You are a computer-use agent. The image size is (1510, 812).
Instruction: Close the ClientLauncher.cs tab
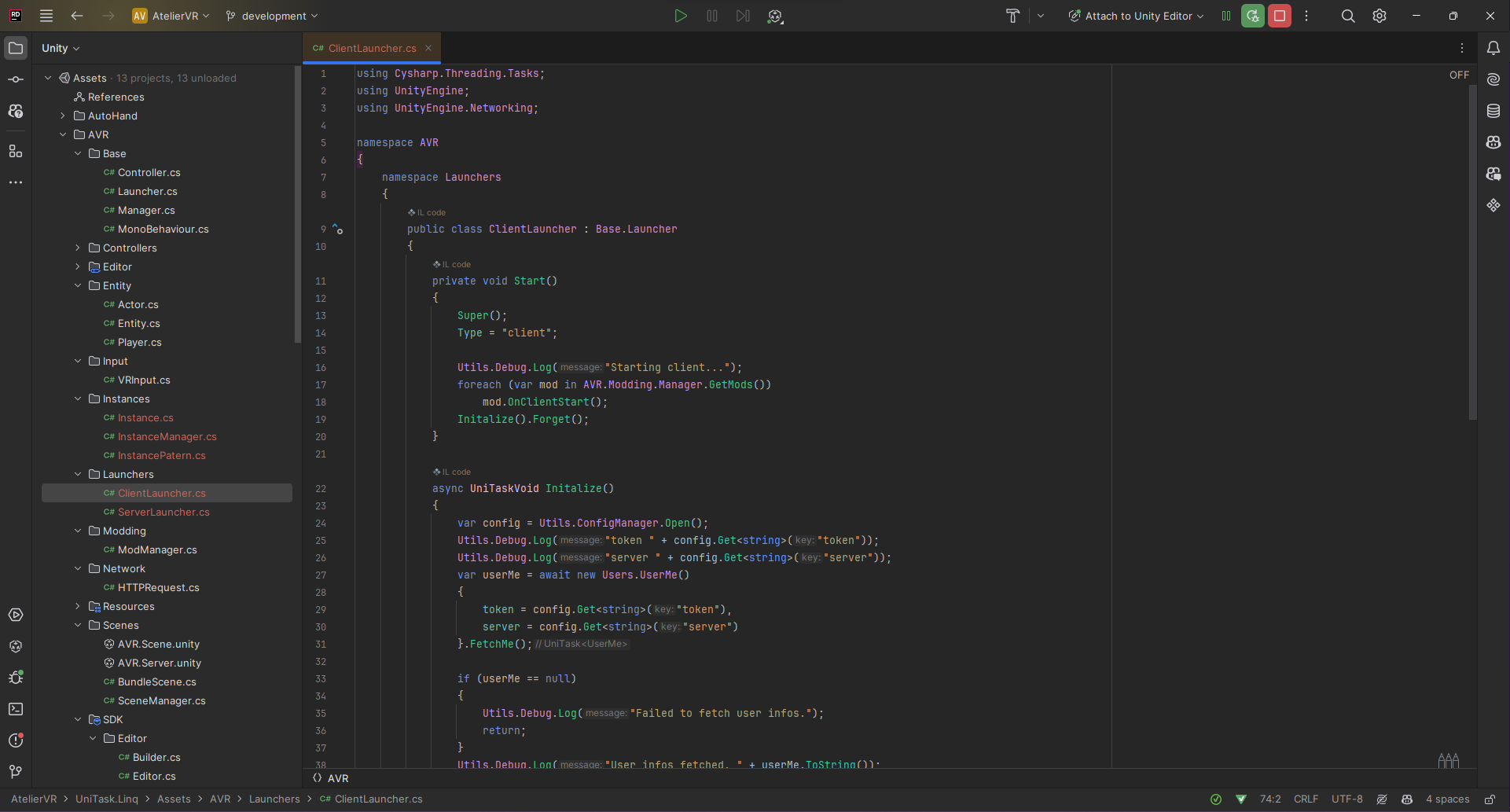pyautogui.click(x=428, y=48)
